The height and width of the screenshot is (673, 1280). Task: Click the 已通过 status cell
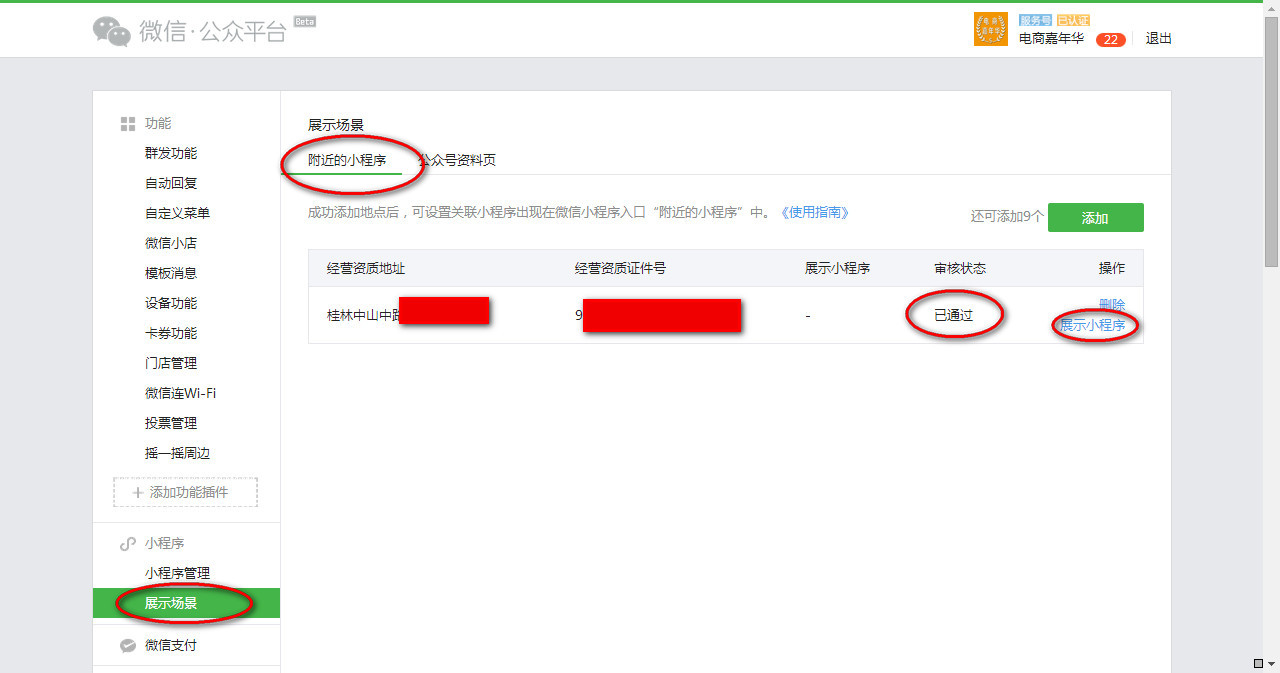[x=953, y=315]
